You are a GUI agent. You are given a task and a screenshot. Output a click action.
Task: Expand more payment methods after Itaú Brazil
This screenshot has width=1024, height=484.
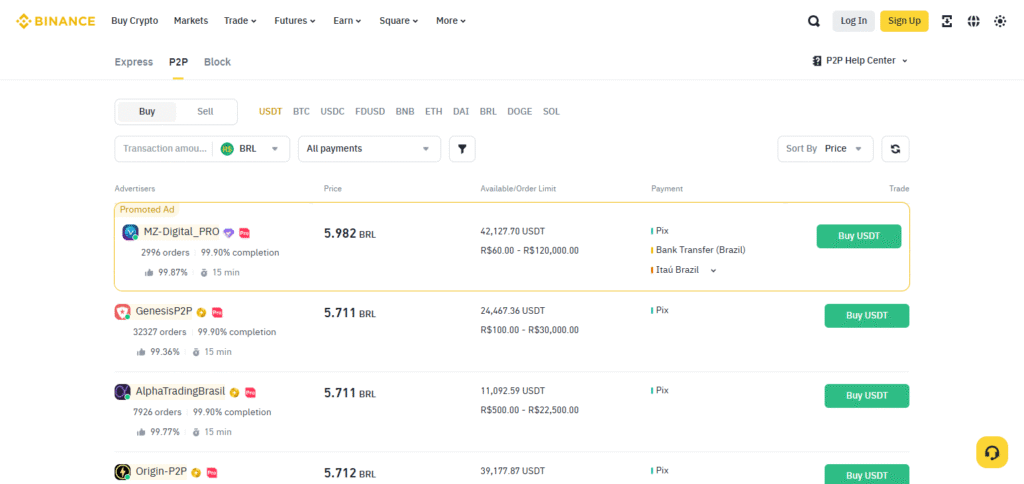pos(713,270)
